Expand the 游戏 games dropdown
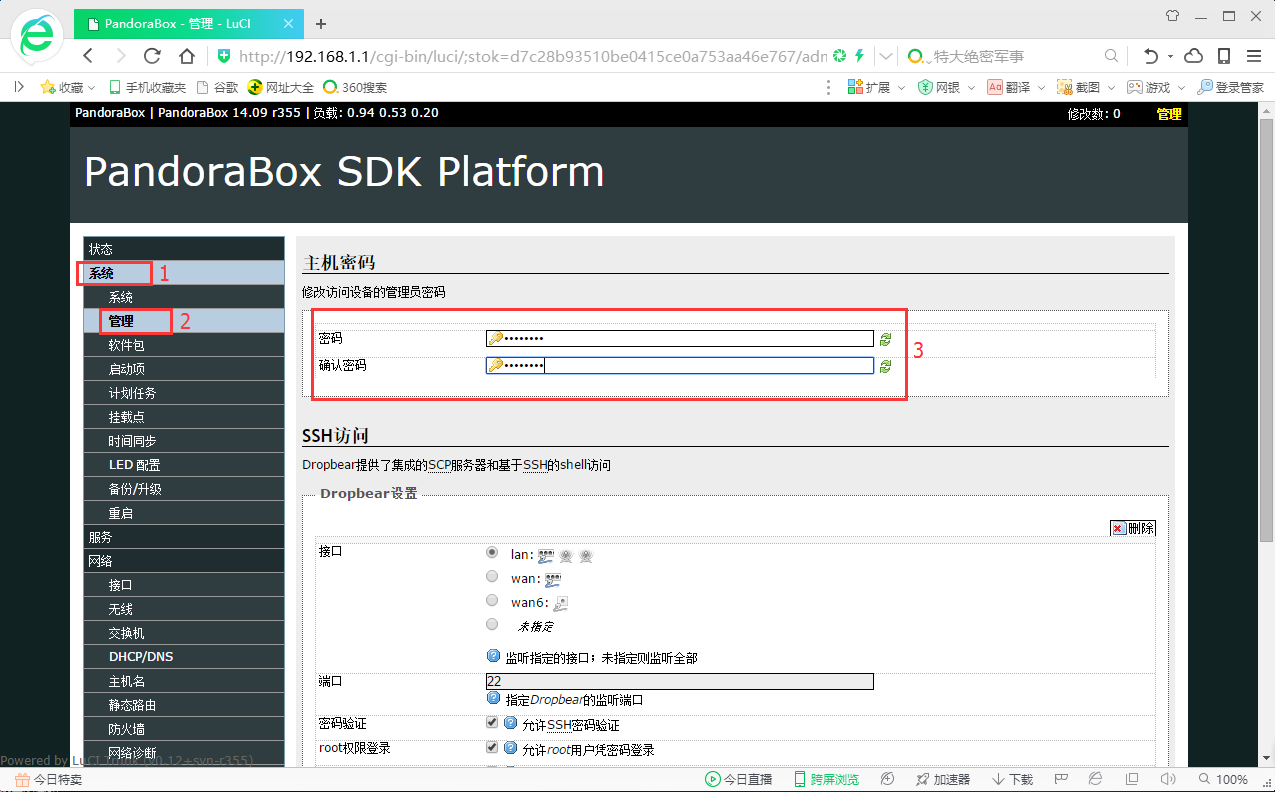Image resolution: width=1275 pixels, height=792 pixels. click(1181, 88)
